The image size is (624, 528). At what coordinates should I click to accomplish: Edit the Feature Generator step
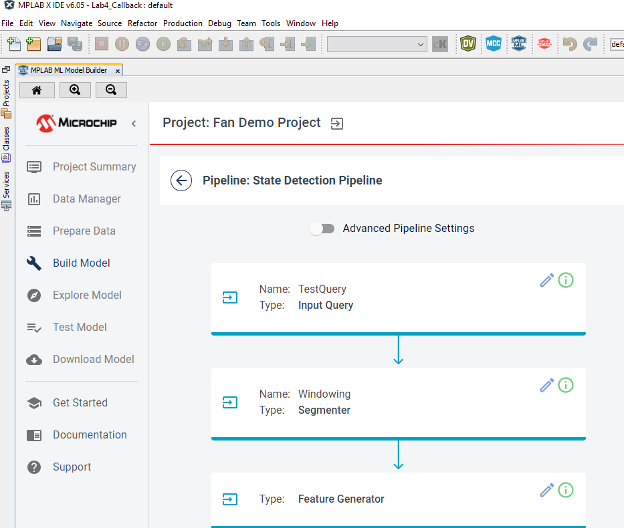pos(546,490)
